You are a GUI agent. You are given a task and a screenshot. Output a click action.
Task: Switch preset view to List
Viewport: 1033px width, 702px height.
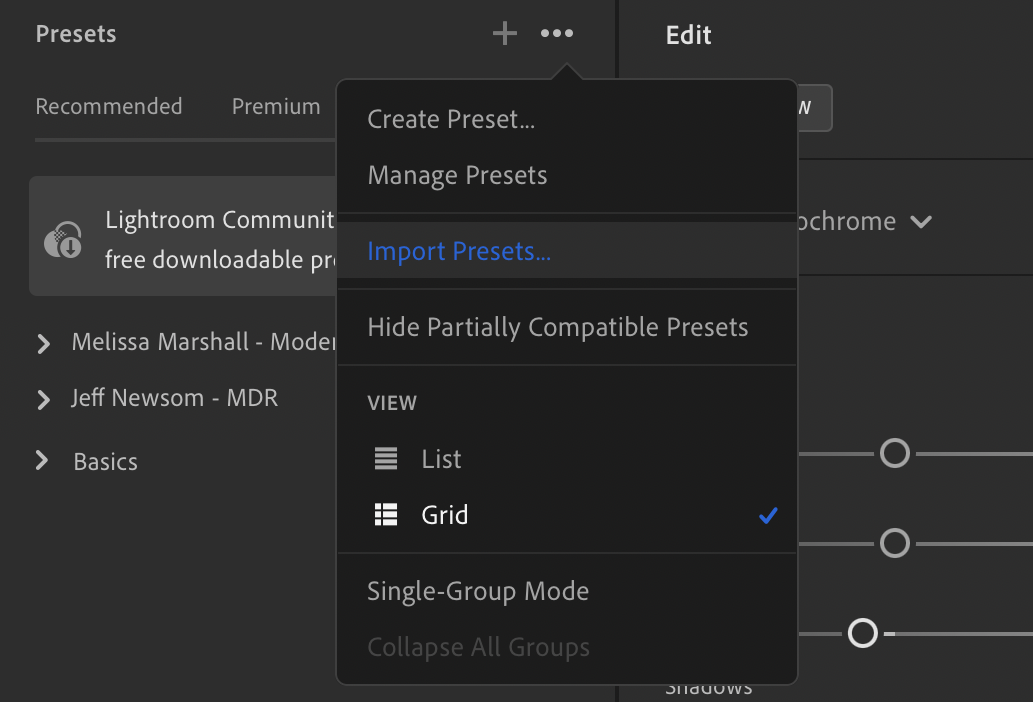click(x=567, y=458)
